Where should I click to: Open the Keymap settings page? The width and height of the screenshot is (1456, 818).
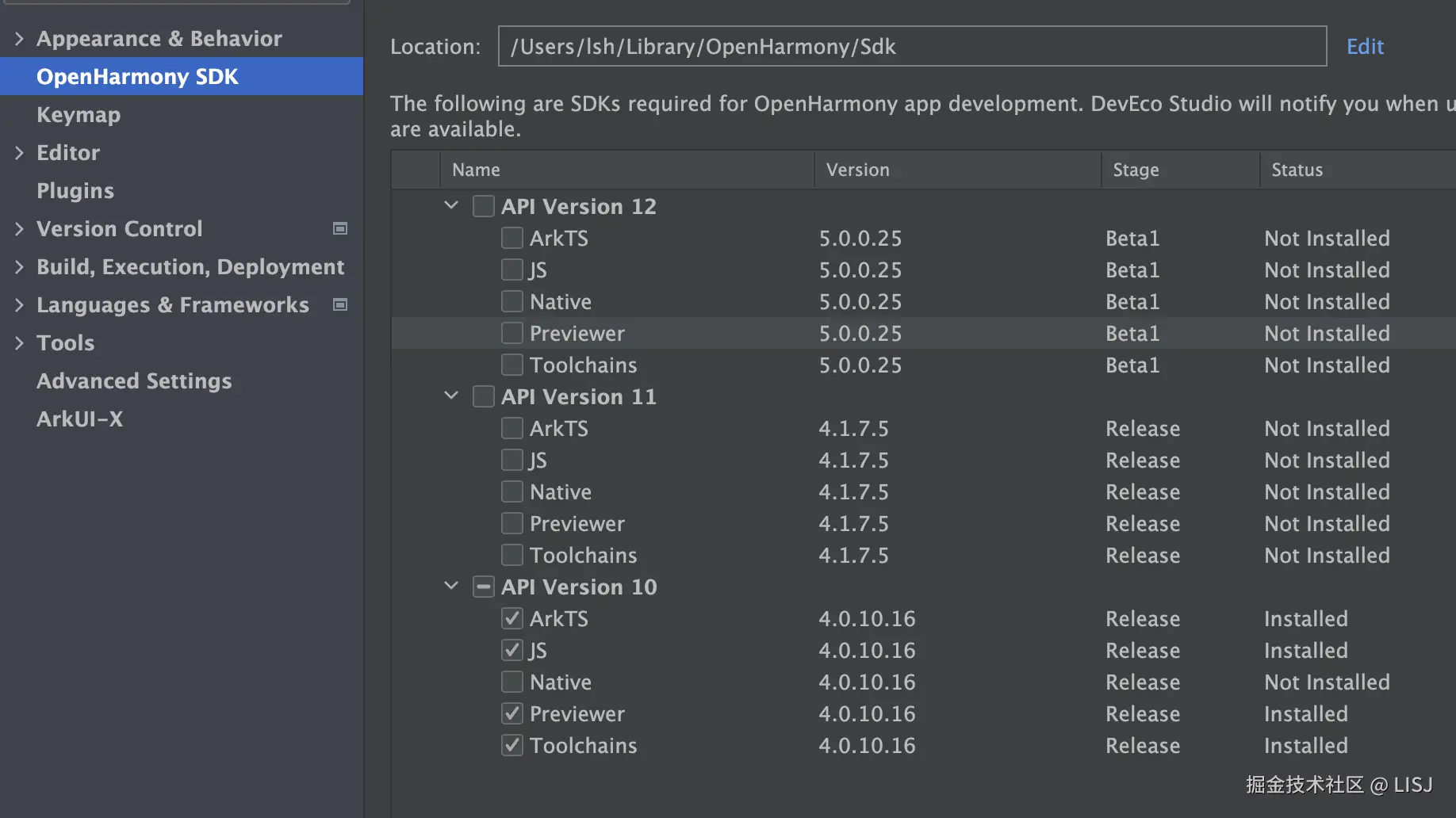pos(79,114)
